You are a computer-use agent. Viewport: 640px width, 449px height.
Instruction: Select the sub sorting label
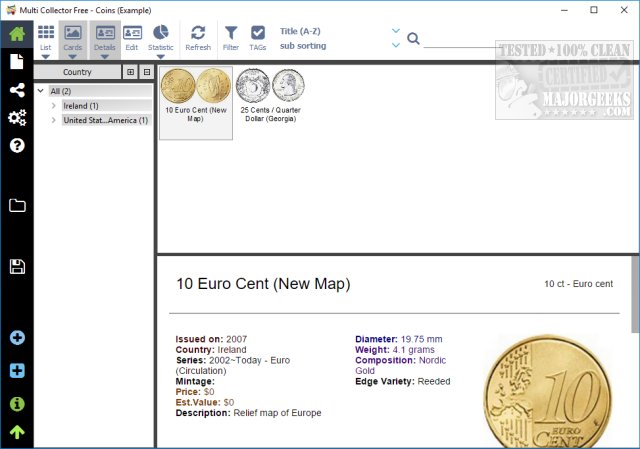[x=303, y=46]
